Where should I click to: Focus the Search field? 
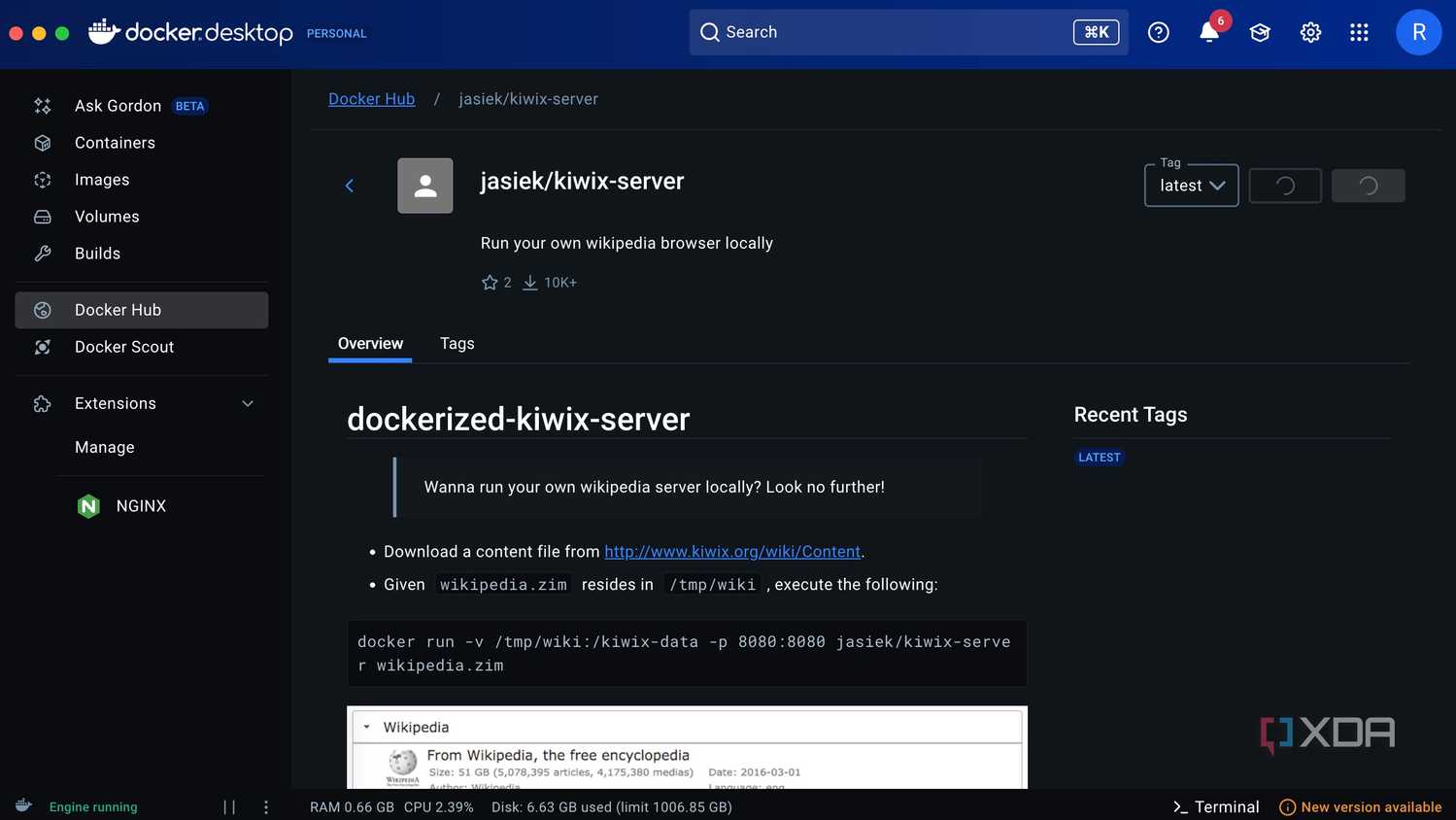click(x=908, y=32)
